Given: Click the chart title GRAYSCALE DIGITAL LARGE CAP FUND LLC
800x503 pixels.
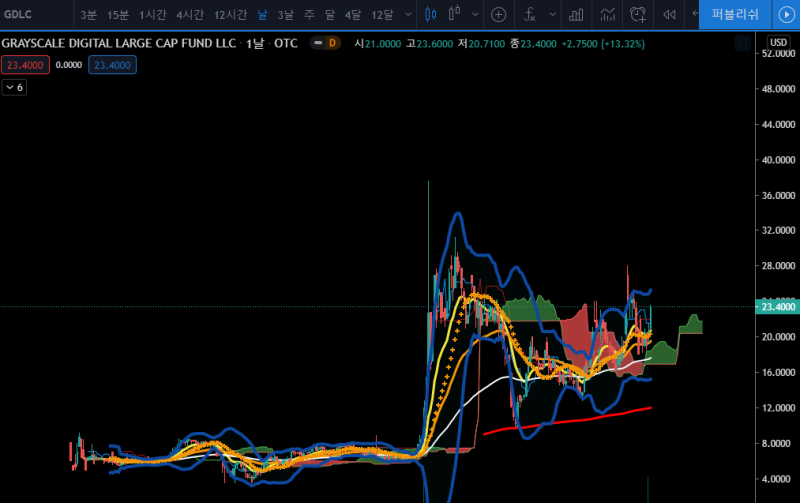Looking at the screenshot, I should [x=119, y=43].
